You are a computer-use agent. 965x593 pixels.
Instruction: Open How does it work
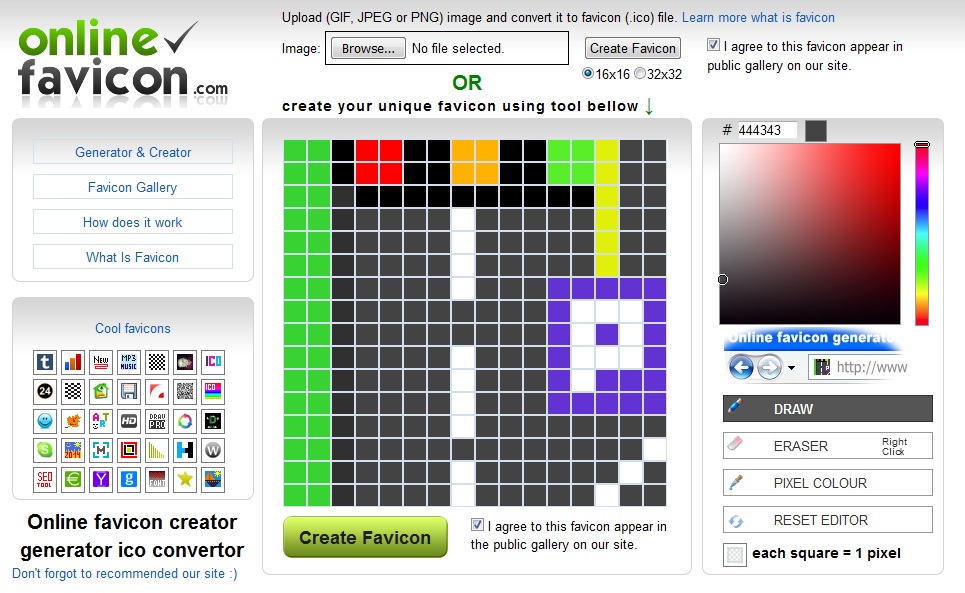pos(133,221)
